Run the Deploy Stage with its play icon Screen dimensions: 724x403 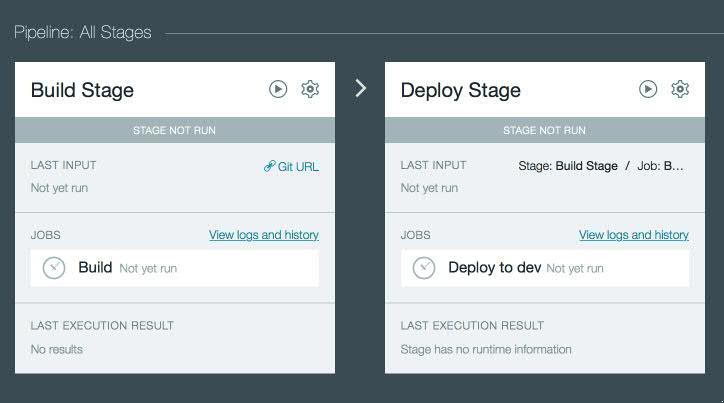pos(648,89)
